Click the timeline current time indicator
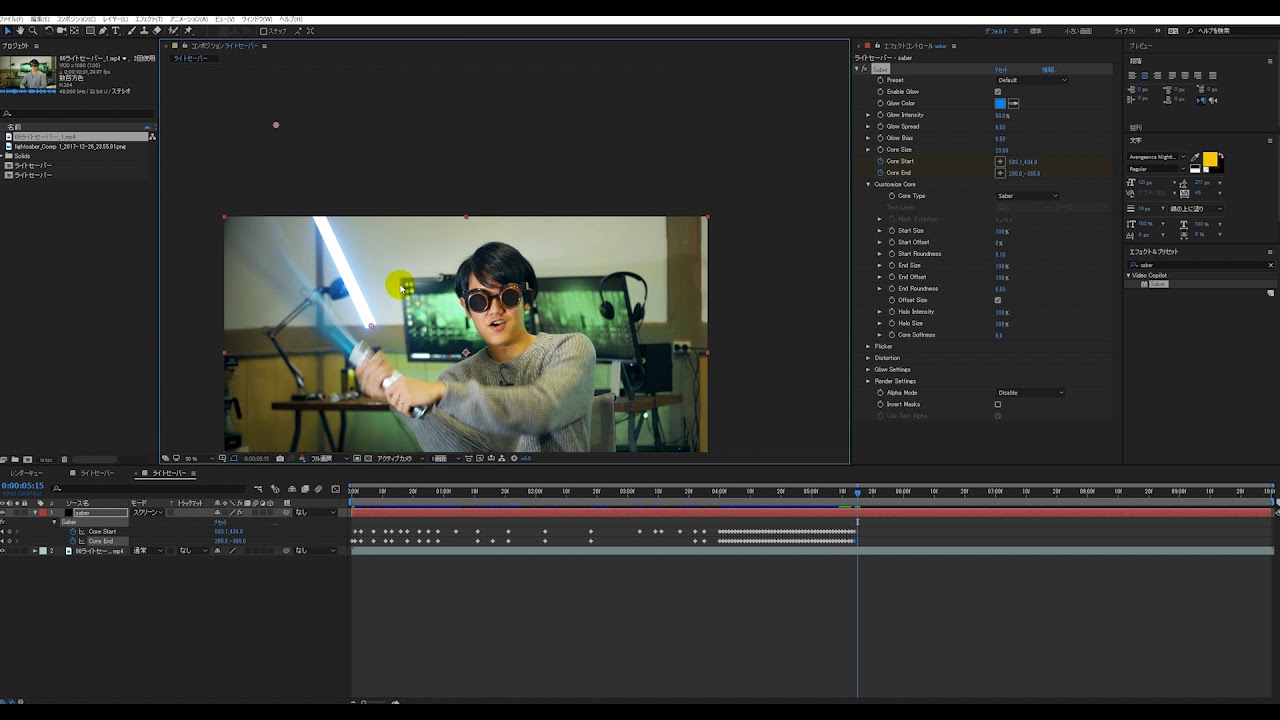 pyautogui.click(x=857, y=492)
